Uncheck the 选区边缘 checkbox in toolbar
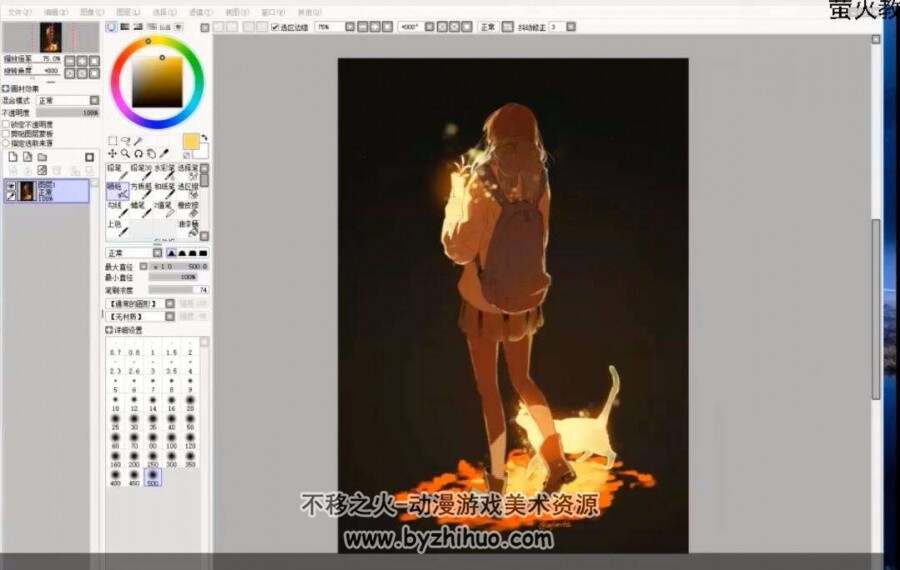Image resolution: width=900 pixels, height=570 pixels. (275, 27)
